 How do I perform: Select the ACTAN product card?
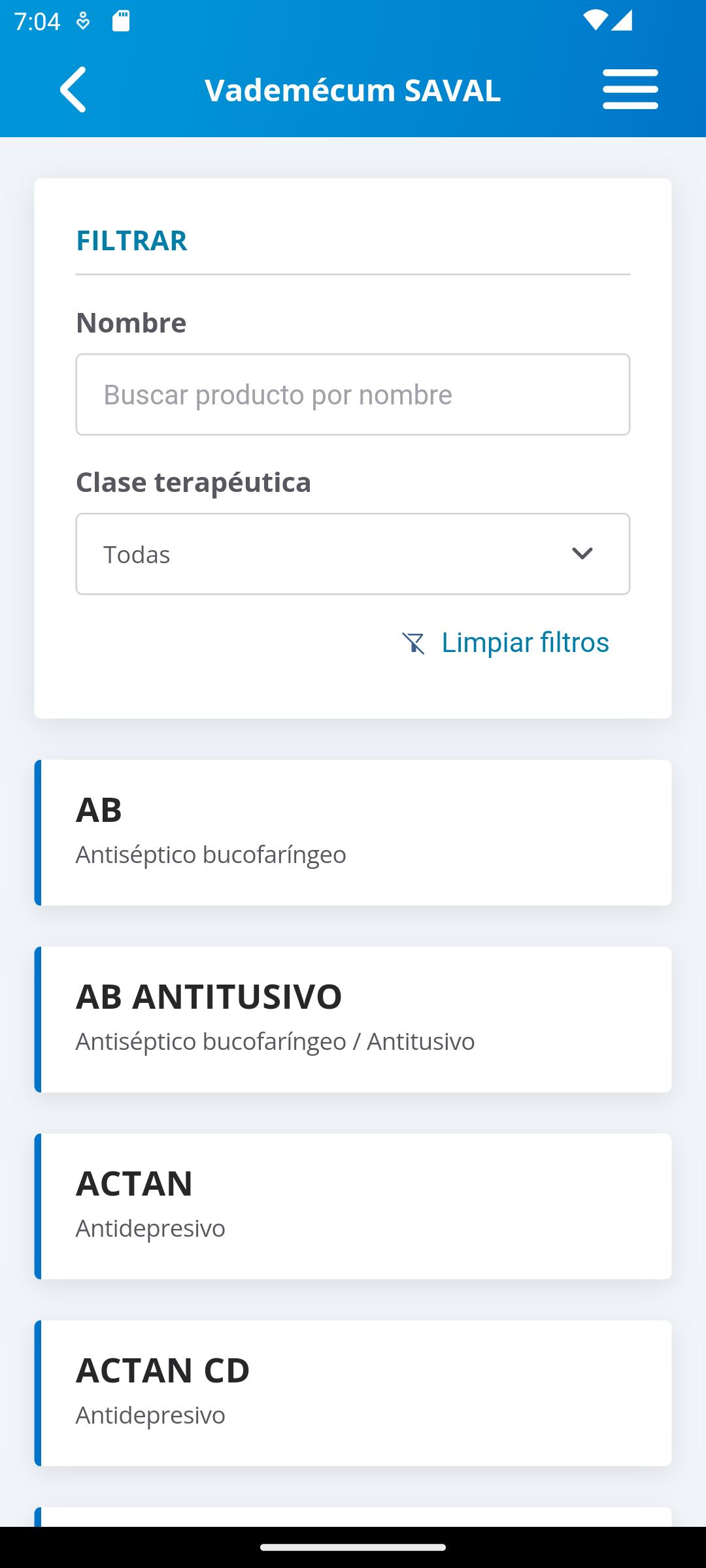[353, 1206]
